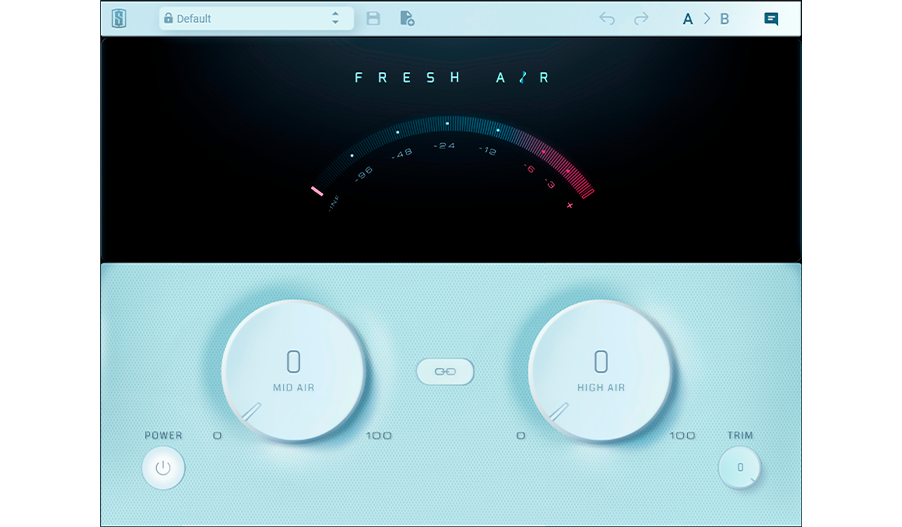Click the red plus clip marker on the meter

click(x=570, y=205)
